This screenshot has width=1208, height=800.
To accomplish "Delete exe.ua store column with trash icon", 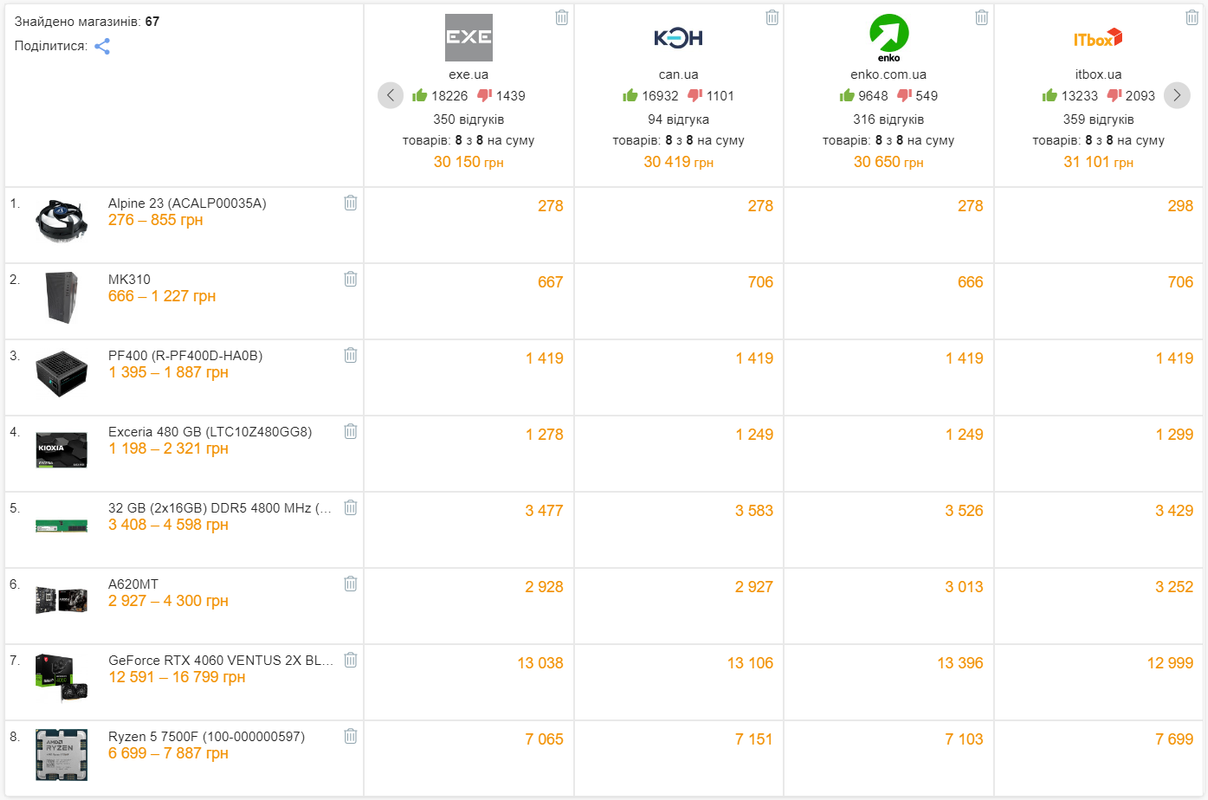I will [x=562, y=17].
